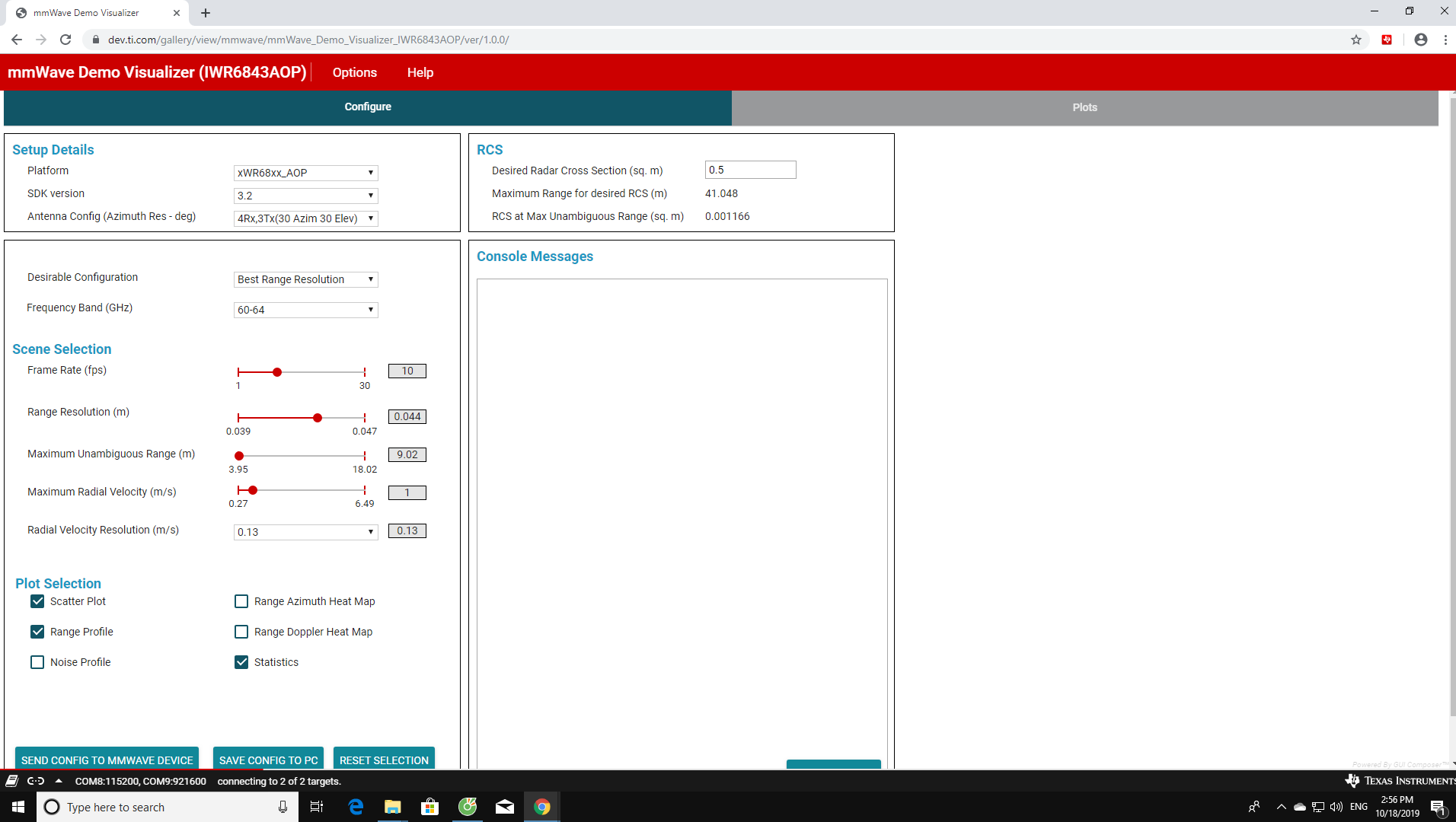
Task: Click the network icon in tray
Action: [x=1318, y=807]
